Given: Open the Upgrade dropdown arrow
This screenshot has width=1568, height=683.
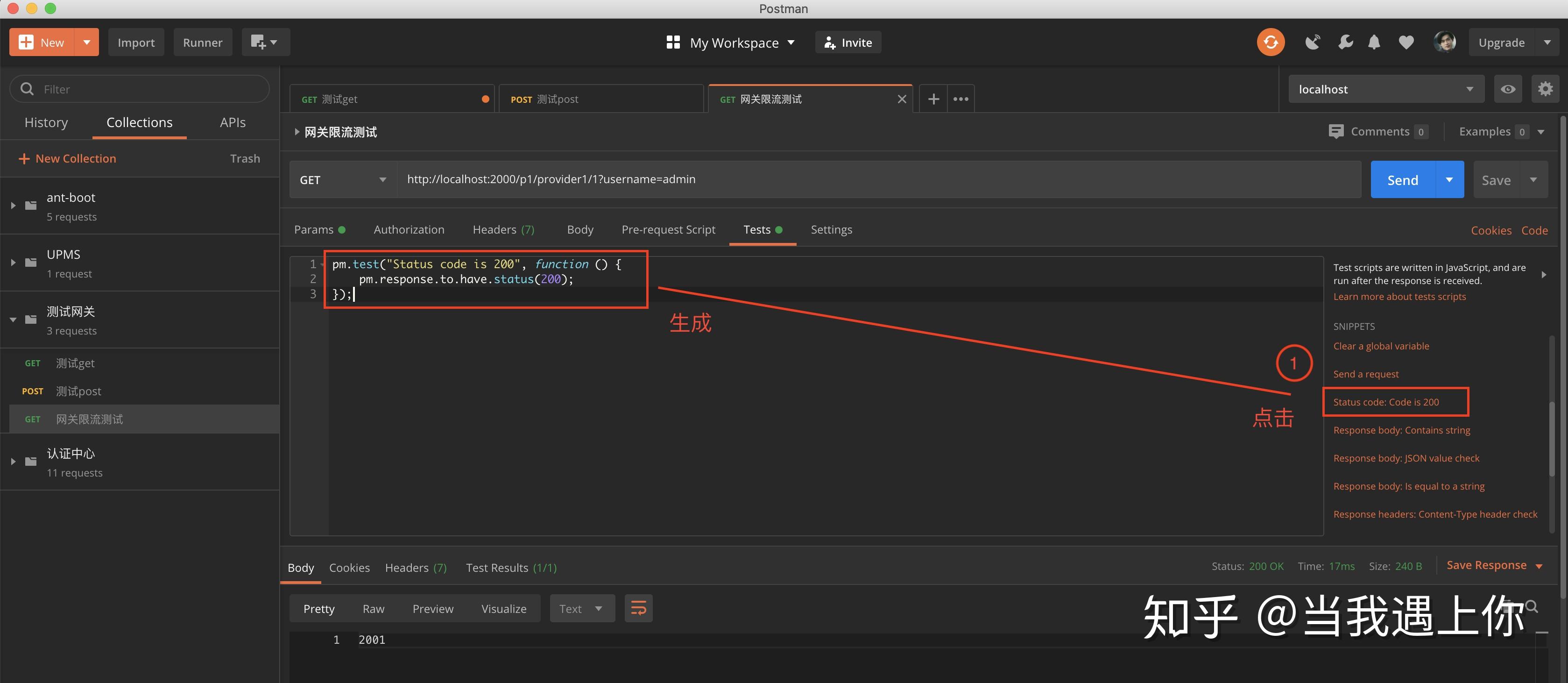Looking at the screenshot, I should [x=1547, y=42].
